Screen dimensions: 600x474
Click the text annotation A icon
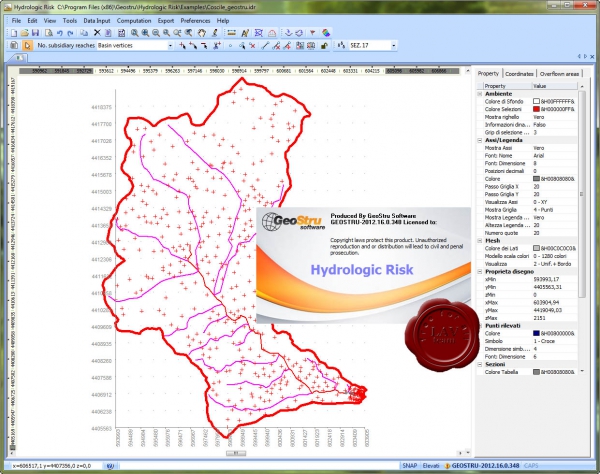[x=245, y=33]
